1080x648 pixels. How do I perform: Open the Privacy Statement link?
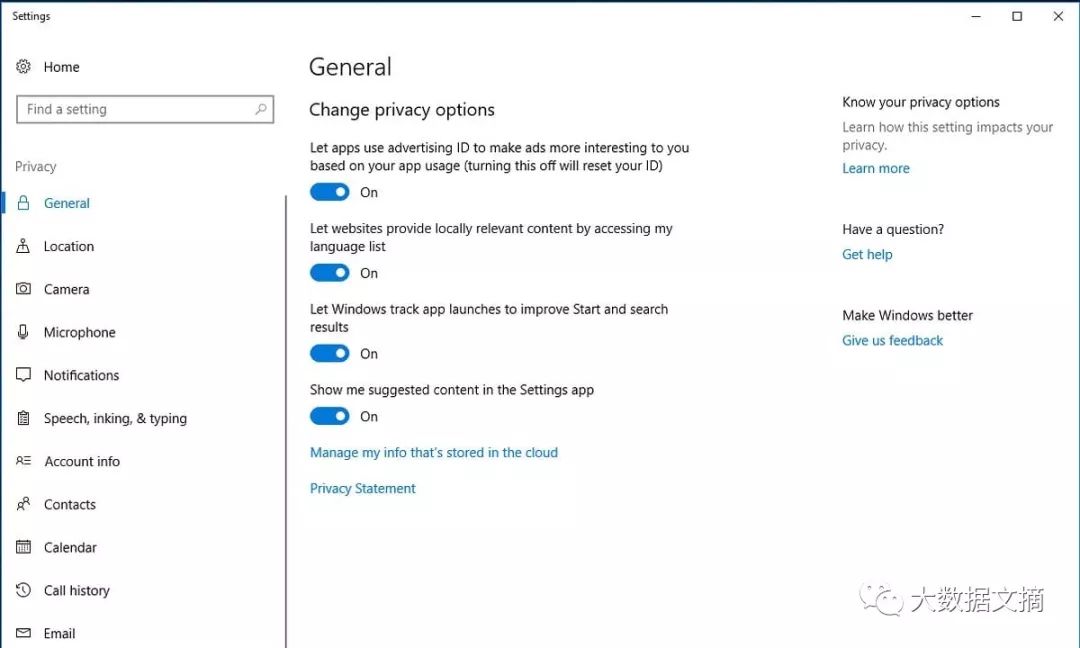pyautogui.click(x=362, y=488)
